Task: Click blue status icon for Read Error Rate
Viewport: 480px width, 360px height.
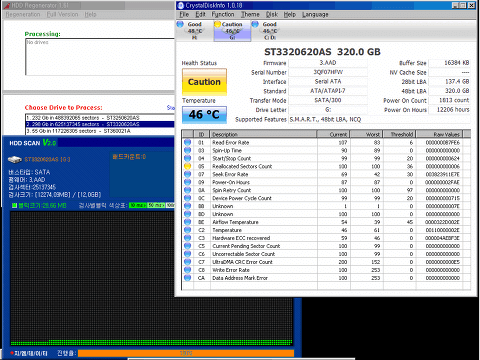Action: (188, 142)
